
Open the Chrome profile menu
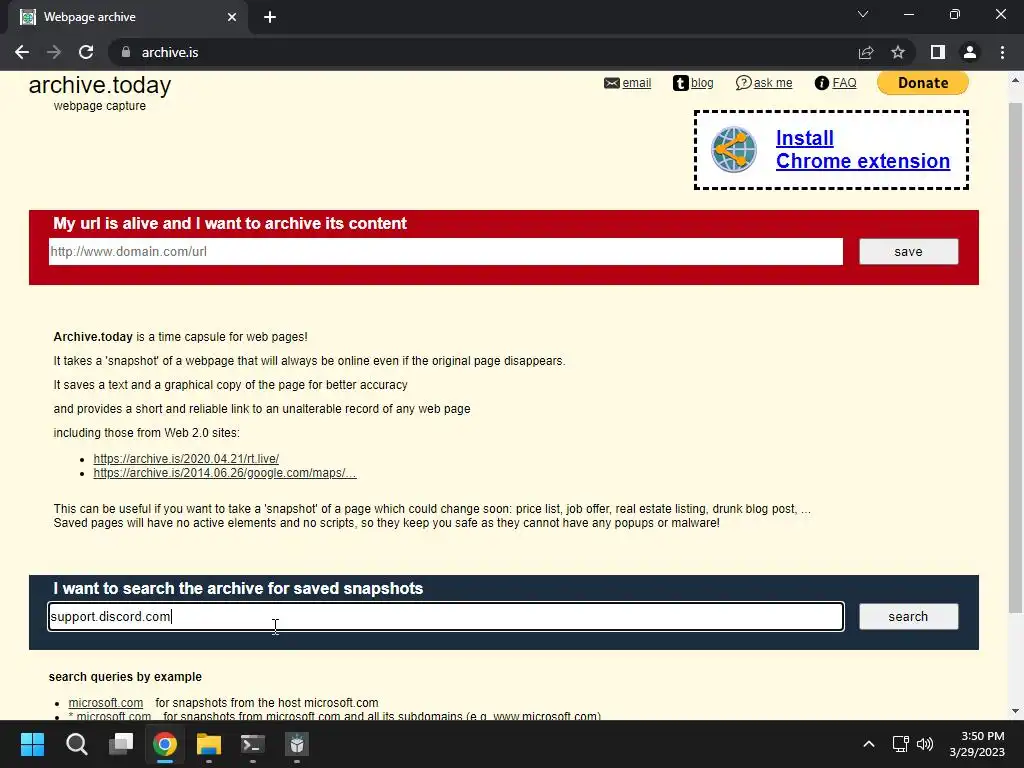click(970, 52)
